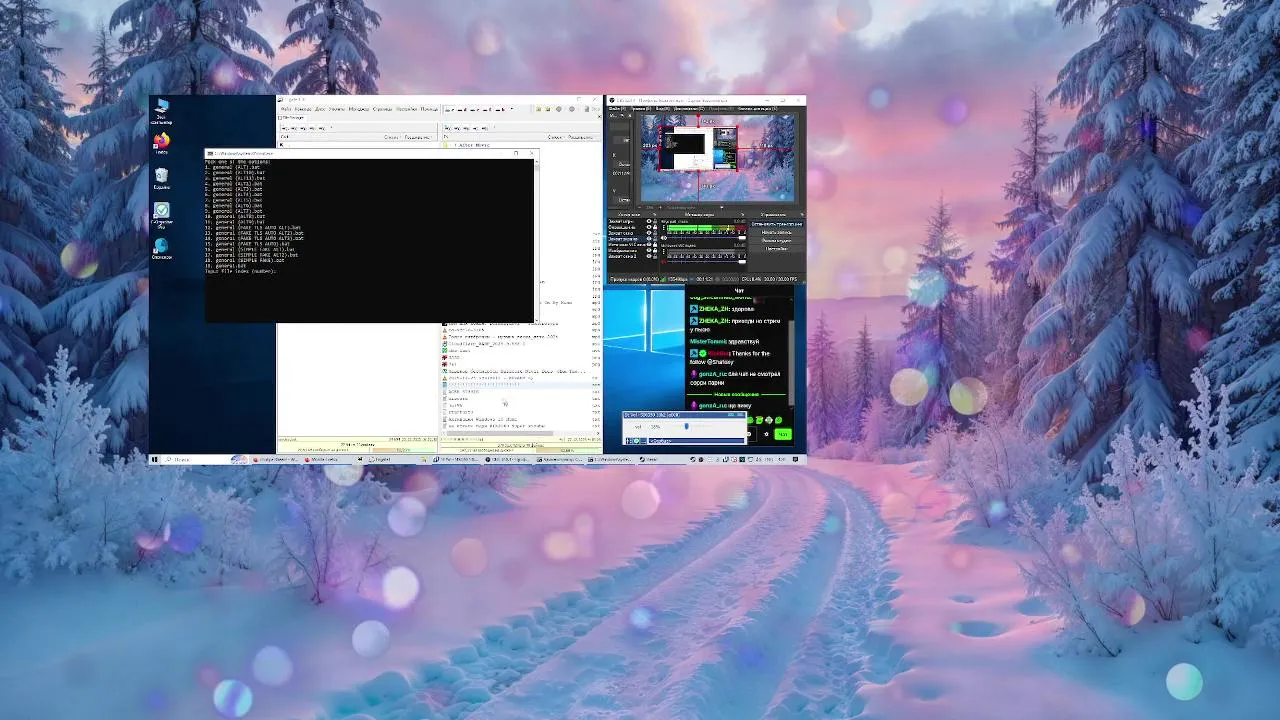Open Файл menu in the file manager
The image size is (1280, 720).
click(286, 109)
